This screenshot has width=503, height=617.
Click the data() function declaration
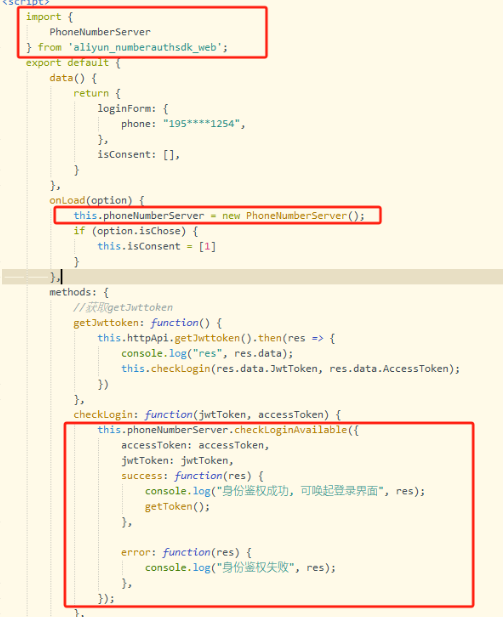click(73, 78)
